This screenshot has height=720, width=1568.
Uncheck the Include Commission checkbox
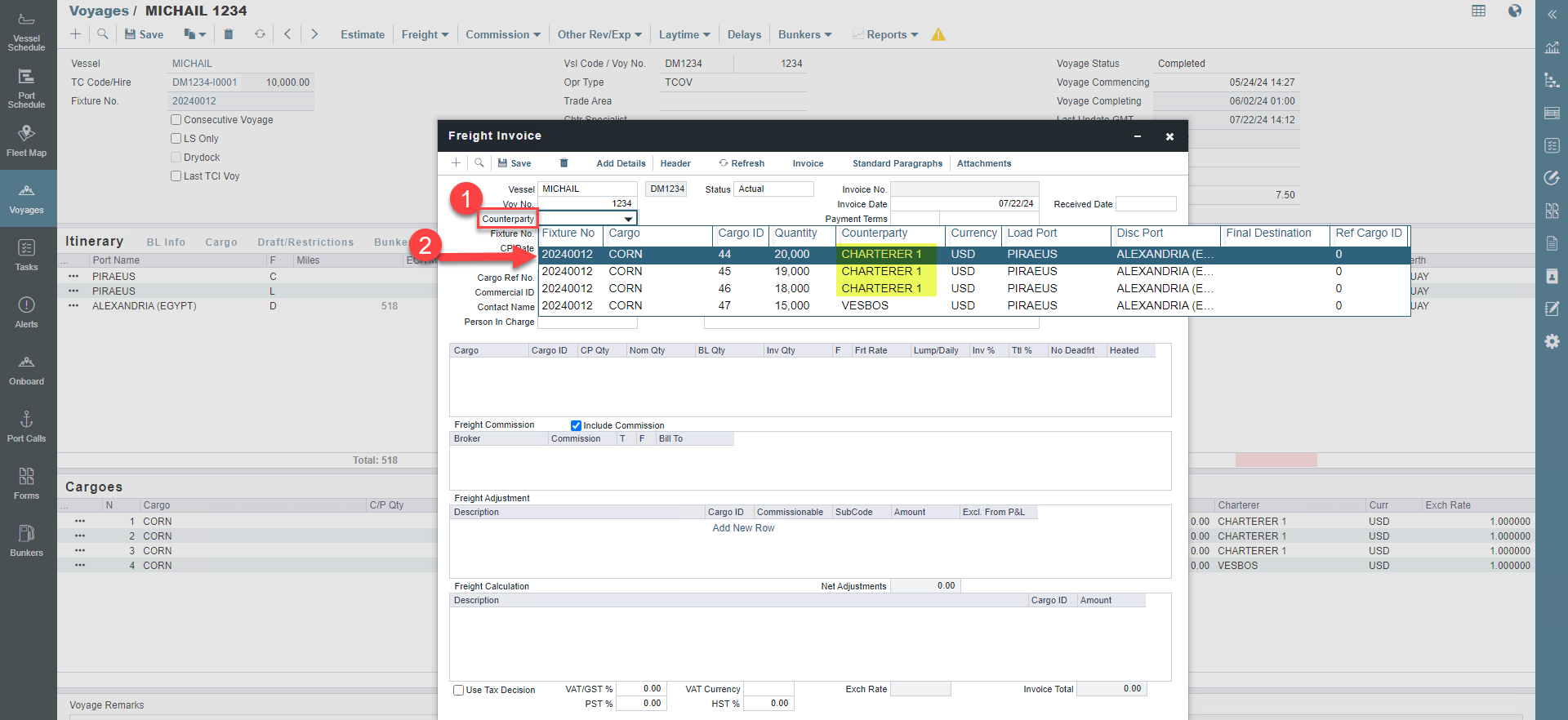576,425
